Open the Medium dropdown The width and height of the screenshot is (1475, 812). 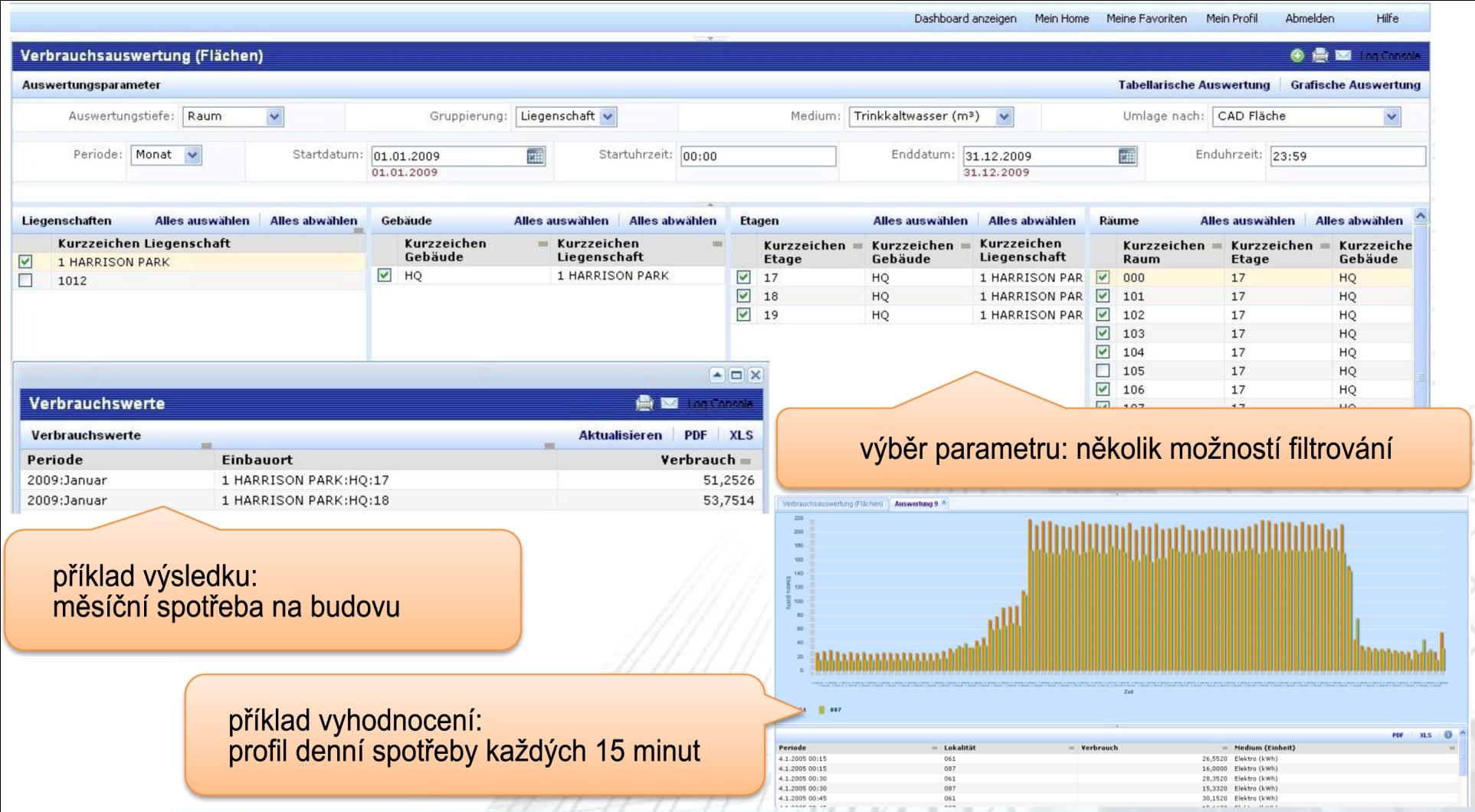coord(1005,116)
